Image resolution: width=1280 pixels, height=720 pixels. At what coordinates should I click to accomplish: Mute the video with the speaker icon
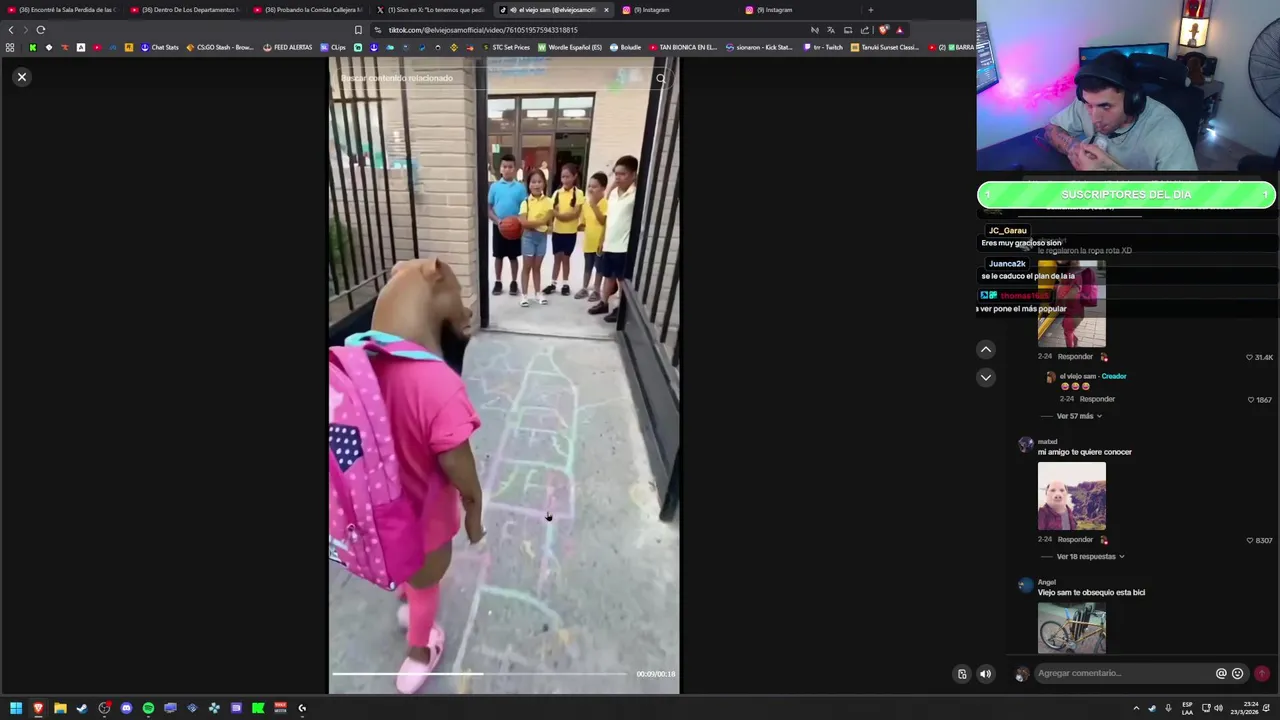pyautogui.click(x=985, y=674)
